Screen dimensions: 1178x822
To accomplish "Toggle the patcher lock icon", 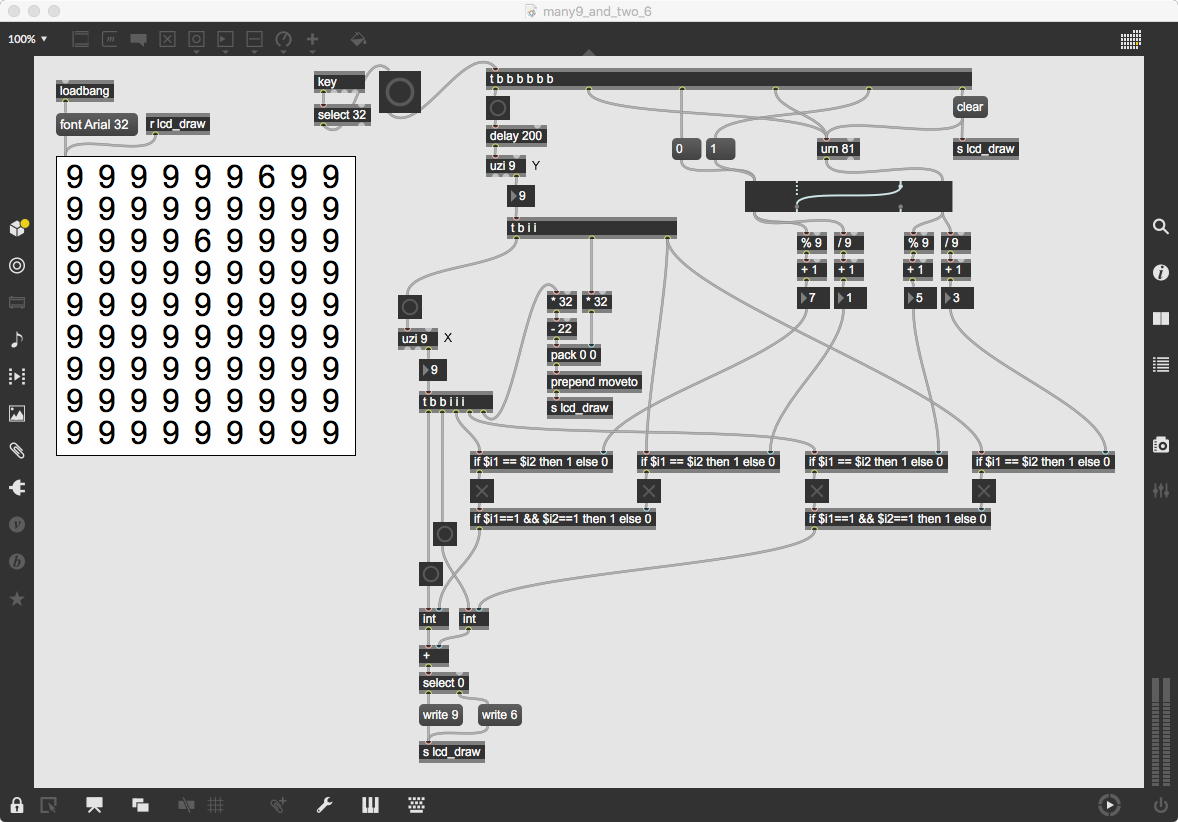I will [17, 805].
